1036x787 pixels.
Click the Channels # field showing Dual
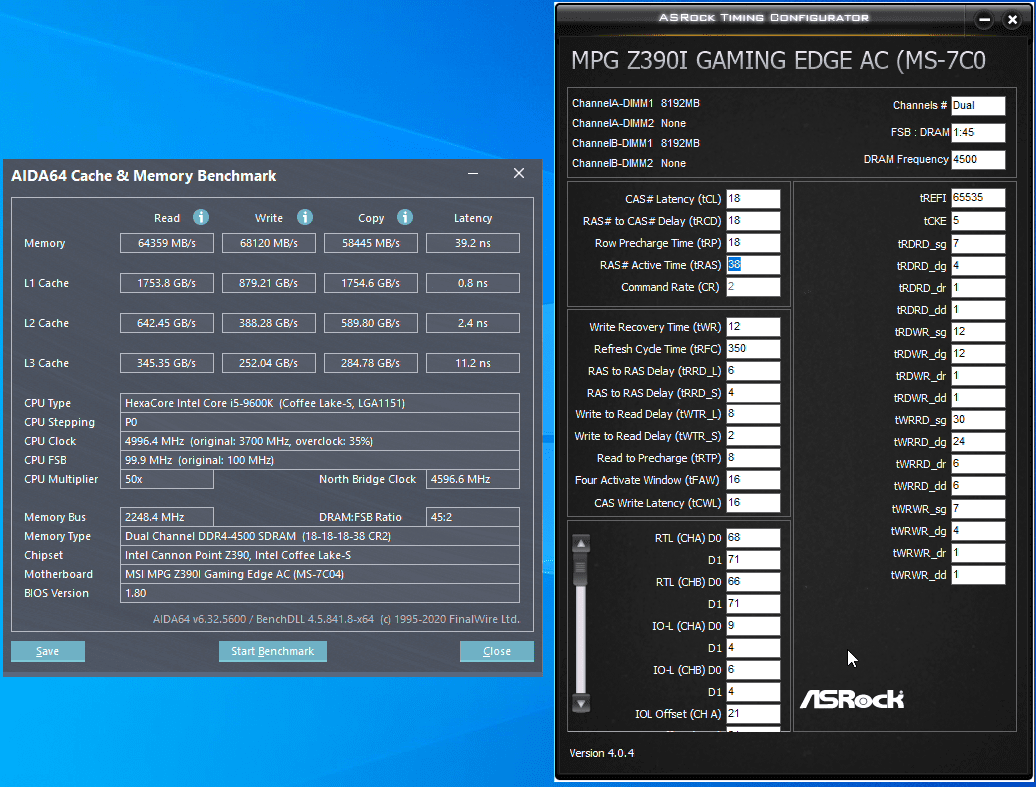click(x=979, y=105)
